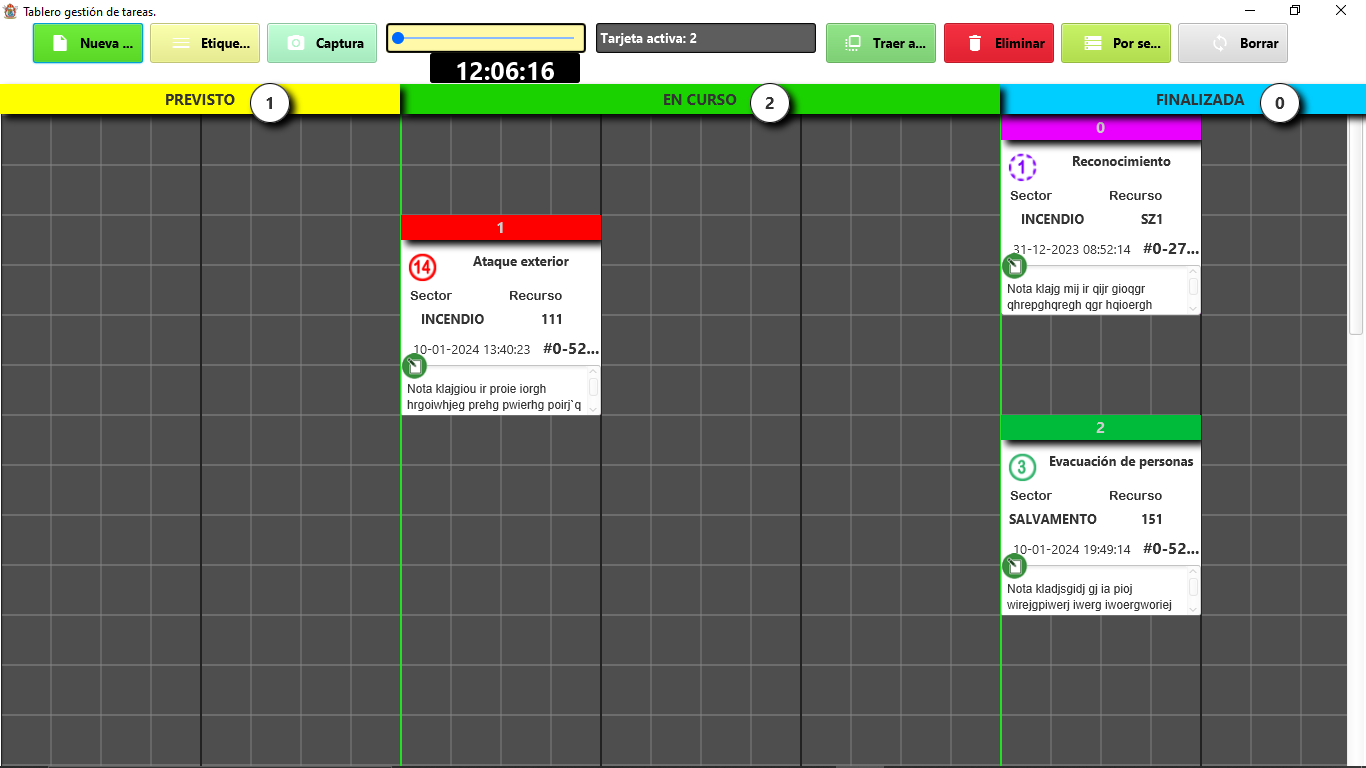Open the green note icon on Ataque exterior card
The height and width of the screenshot is (768, 1366).
[x=414, y=366]
